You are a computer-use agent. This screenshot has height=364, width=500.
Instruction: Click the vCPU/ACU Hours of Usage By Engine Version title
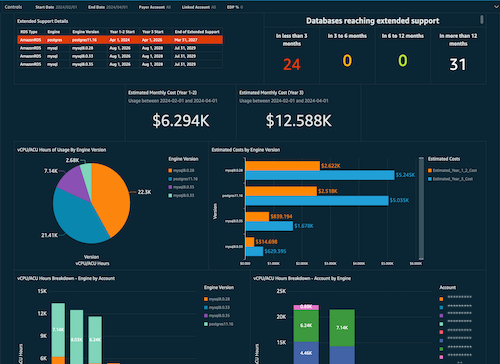pyautogui.click(x=62, y=150)
